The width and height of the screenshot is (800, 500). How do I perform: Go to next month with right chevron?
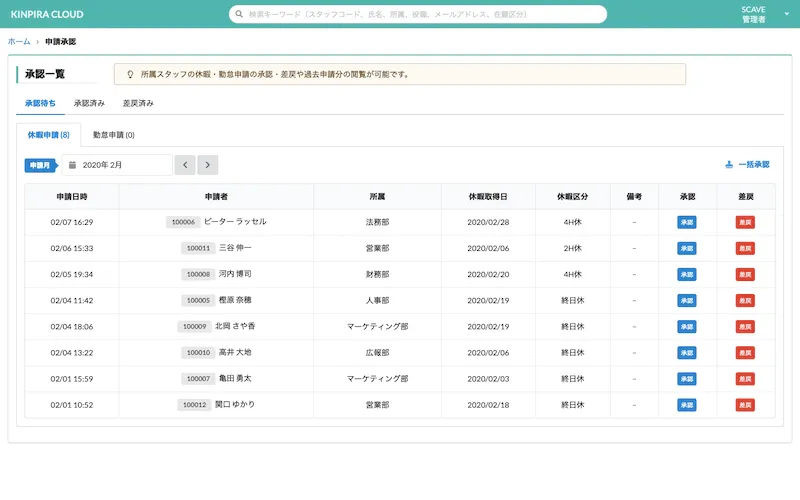click(207, 165)
